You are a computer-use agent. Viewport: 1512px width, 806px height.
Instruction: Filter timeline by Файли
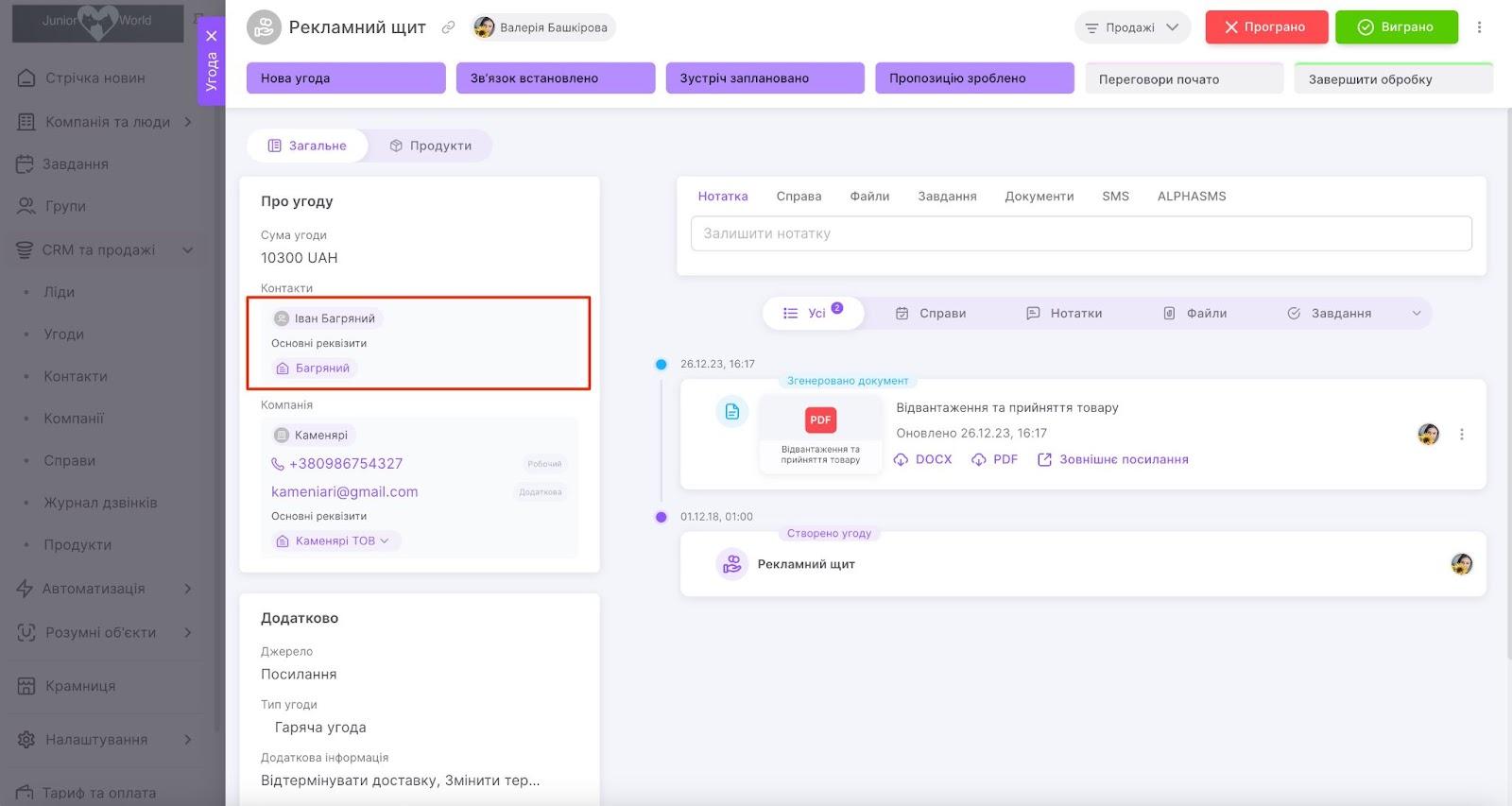point(1195,313)
